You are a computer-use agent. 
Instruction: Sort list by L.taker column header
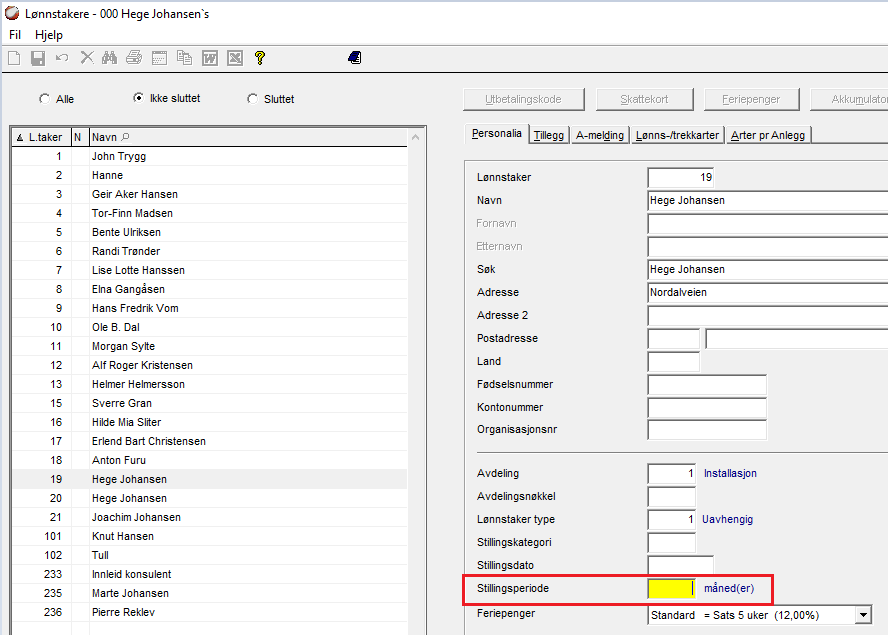point(40,137)
